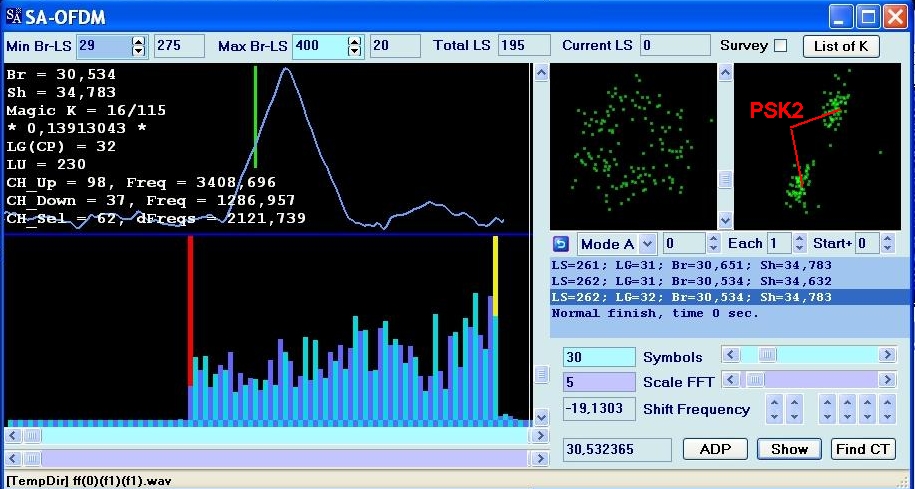Image resolution: width=915 pixels, height=489 pixels.
Task: Click the cyan horizontal scrollbar right arrow
Action: 541,435
